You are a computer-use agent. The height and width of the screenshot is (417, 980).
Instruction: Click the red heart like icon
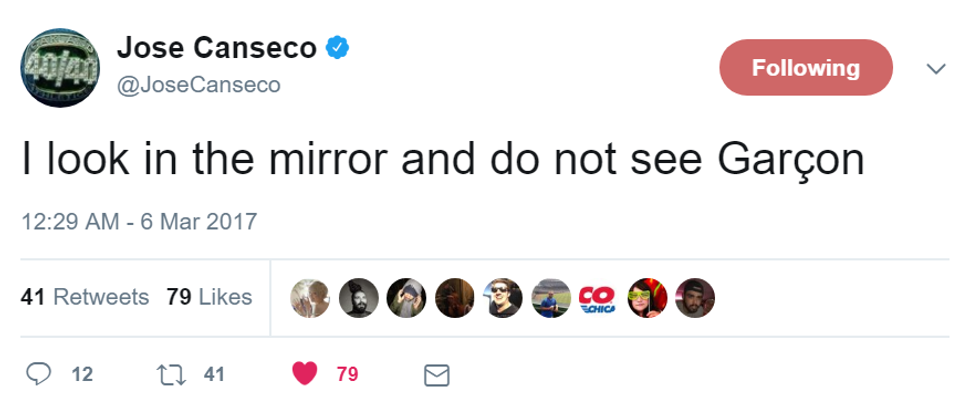pos(305,374)
